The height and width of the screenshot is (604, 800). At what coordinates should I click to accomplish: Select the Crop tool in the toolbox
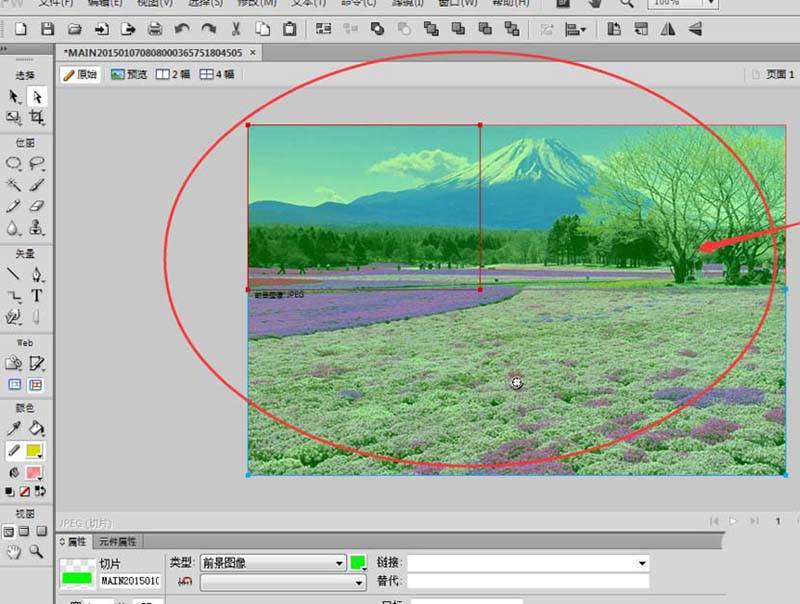tap(36, 118)
